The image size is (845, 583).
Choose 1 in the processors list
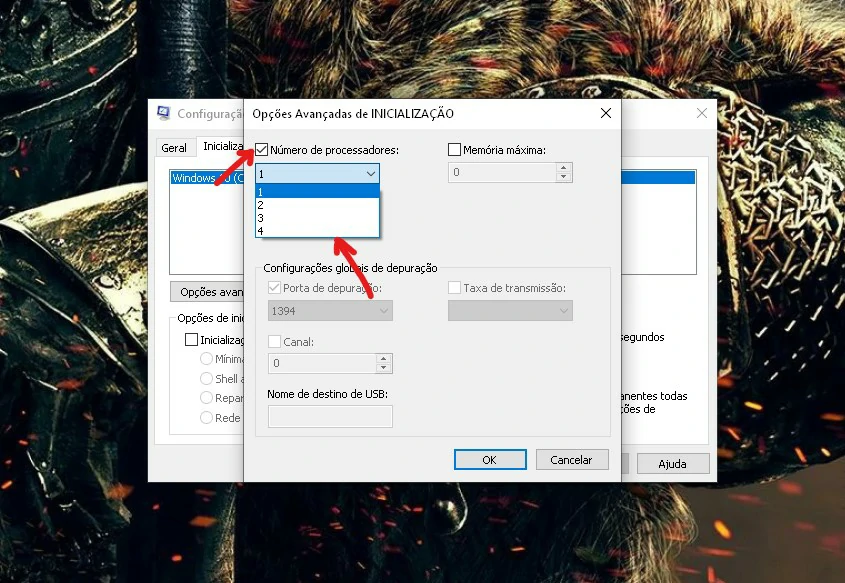coord(317,192)
